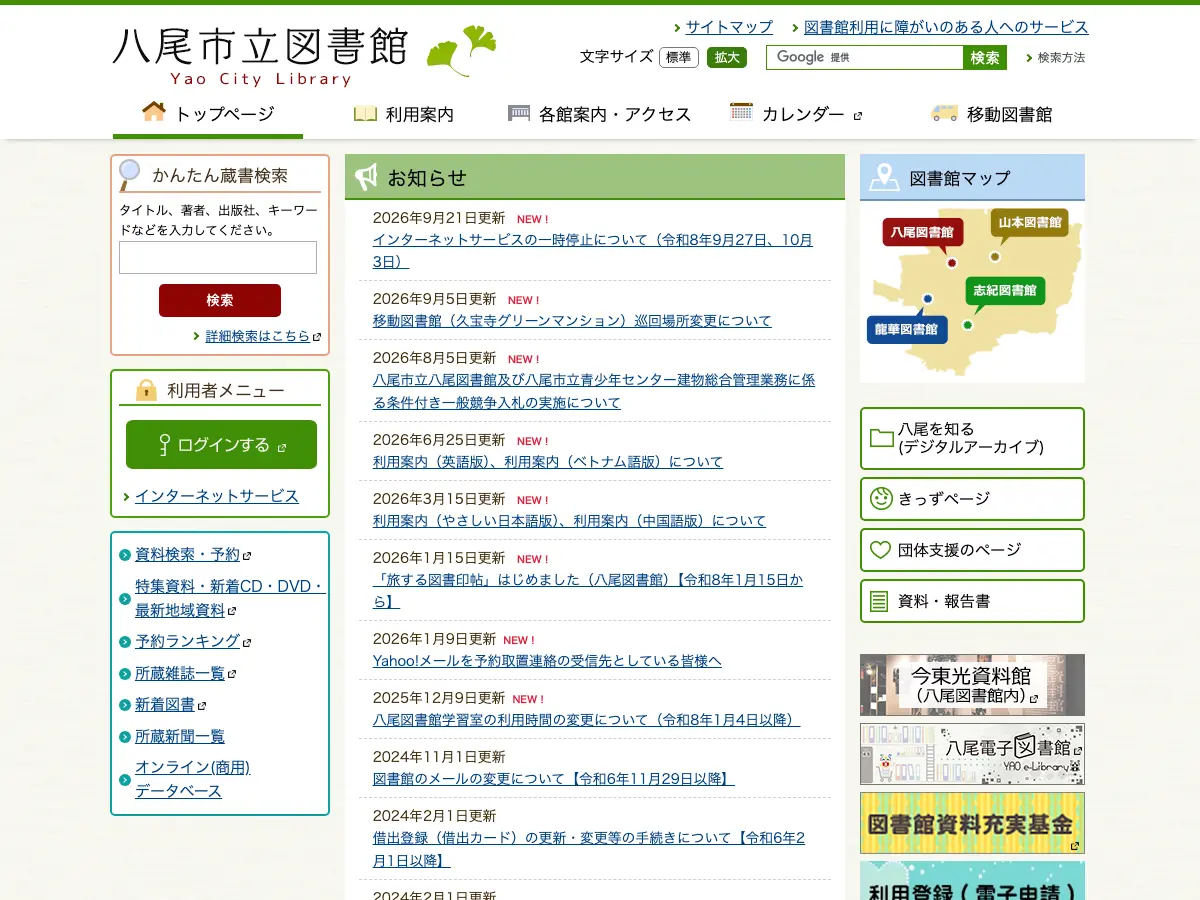Click the 山本図書館 map marker label
The image size is (1200, 900).
[1030, 222]
